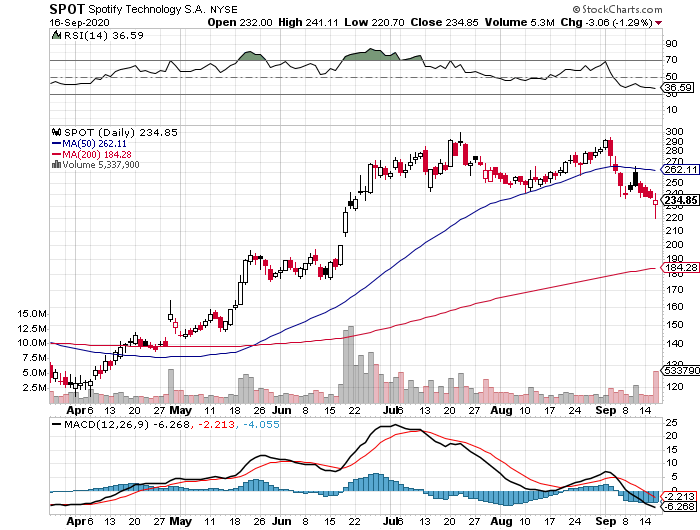Click the Jun label on upper date axis
The height and width of the screenshot is (530, 700).
[282, 410]
